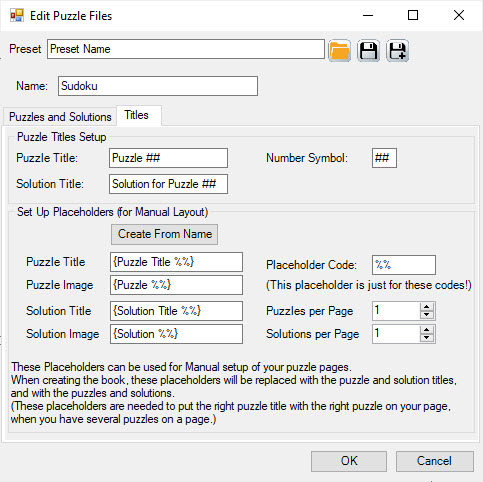Decrease Solutions per Page with the down arrow

click(x=427, y=338)
